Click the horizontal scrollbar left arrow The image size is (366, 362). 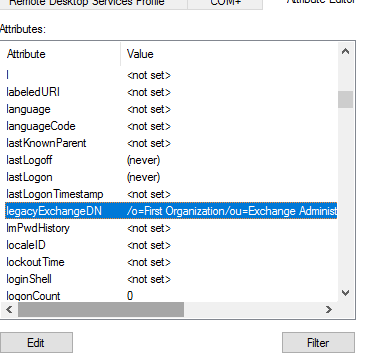point(9,310)
